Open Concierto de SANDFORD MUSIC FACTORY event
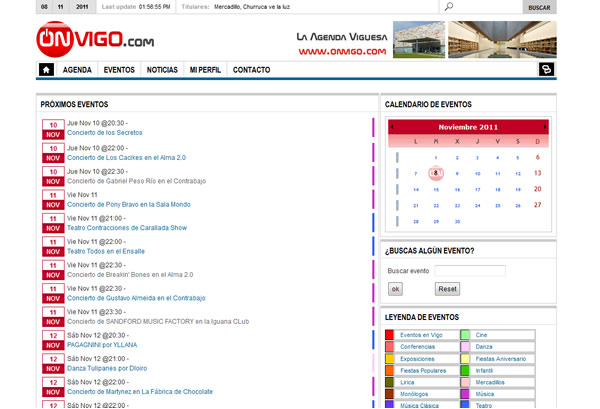The height and width of the screenshot is (409, 600). click(x=158, y=322)
